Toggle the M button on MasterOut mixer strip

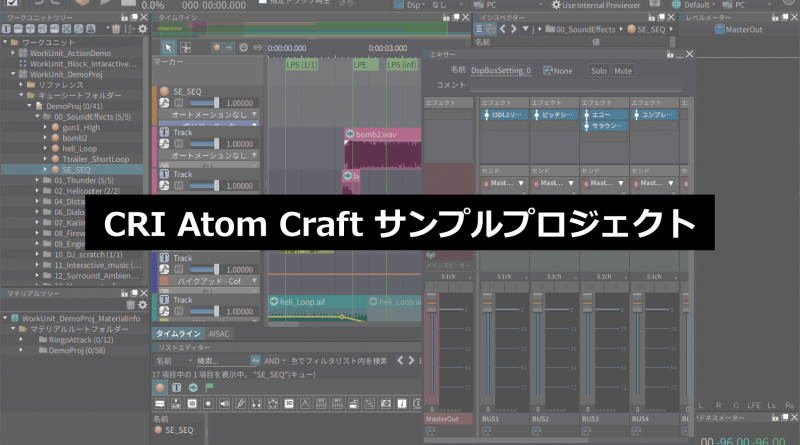coord(436,287)
